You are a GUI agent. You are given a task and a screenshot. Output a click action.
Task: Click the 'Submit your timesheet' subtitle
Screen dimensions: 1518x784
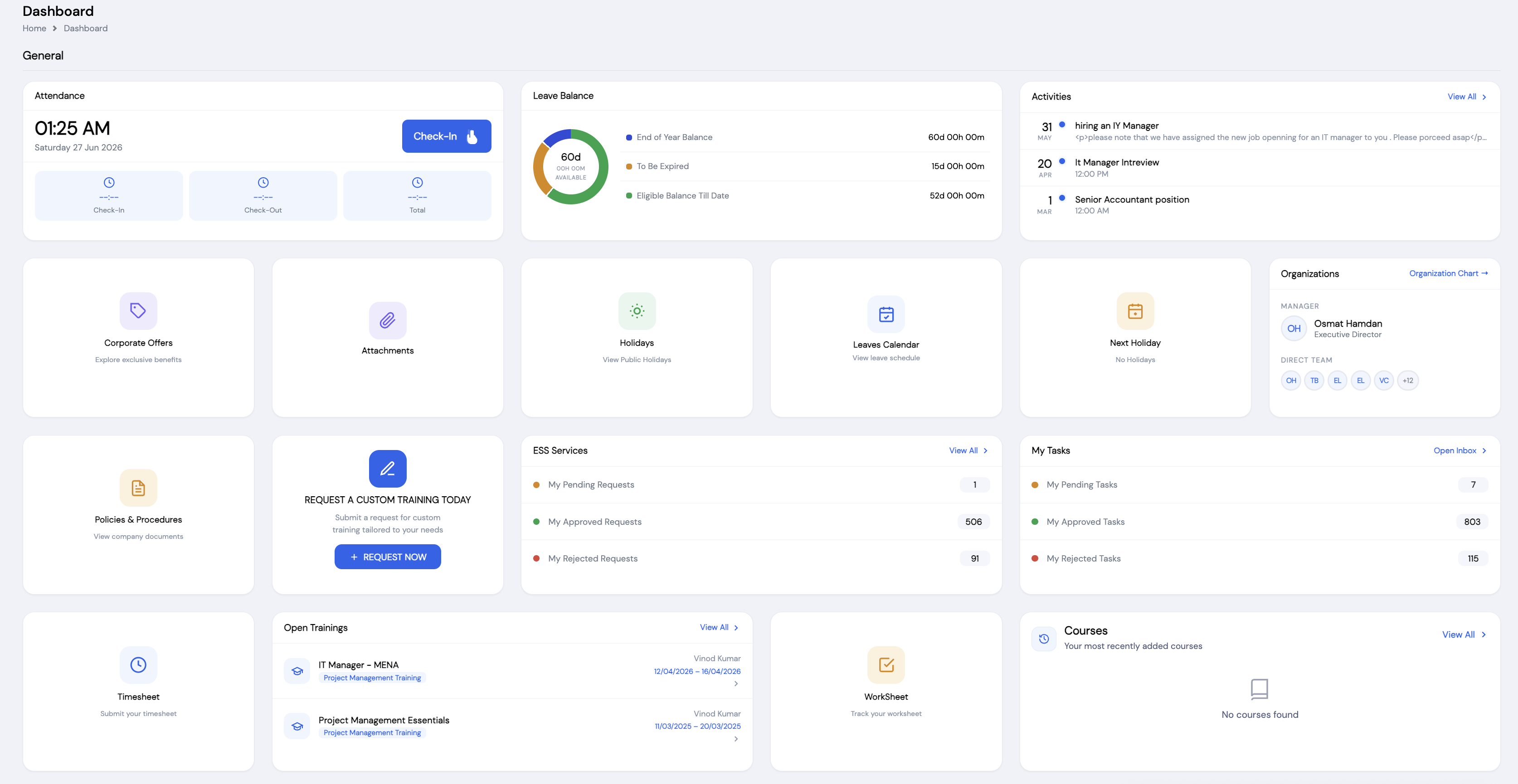138,714
